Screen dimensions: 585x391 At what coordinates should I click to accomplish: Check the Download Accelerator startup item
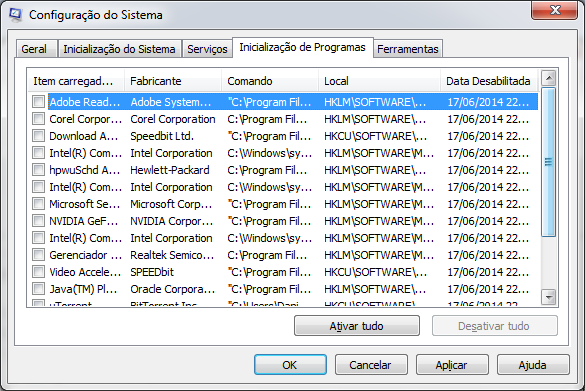(38, 136)
